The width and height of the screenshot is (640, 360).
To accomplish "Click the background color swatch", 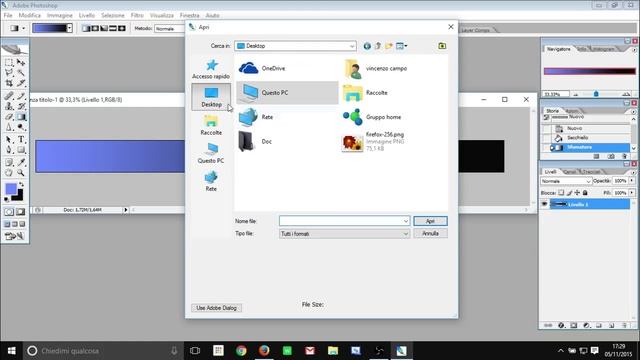I will [19, 196].
